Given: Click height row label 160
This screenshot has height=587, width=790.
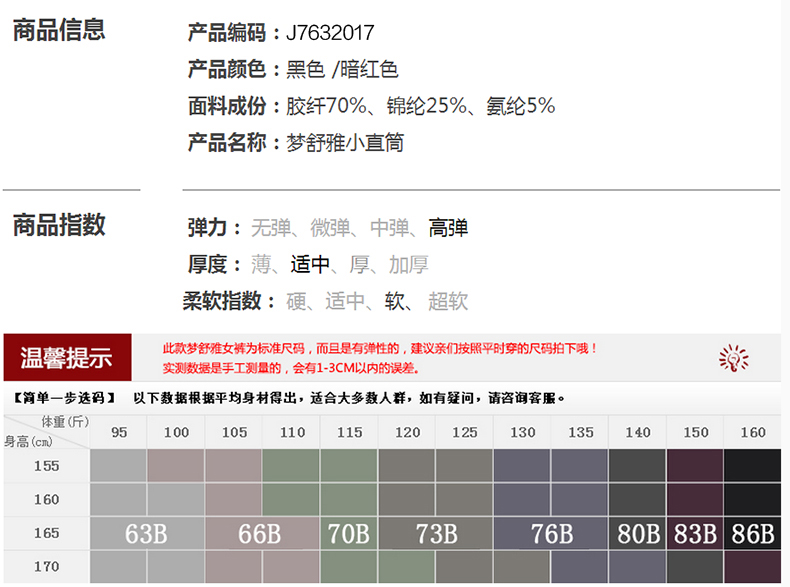Looking at the screenshot, I should [x=46, y=499].
